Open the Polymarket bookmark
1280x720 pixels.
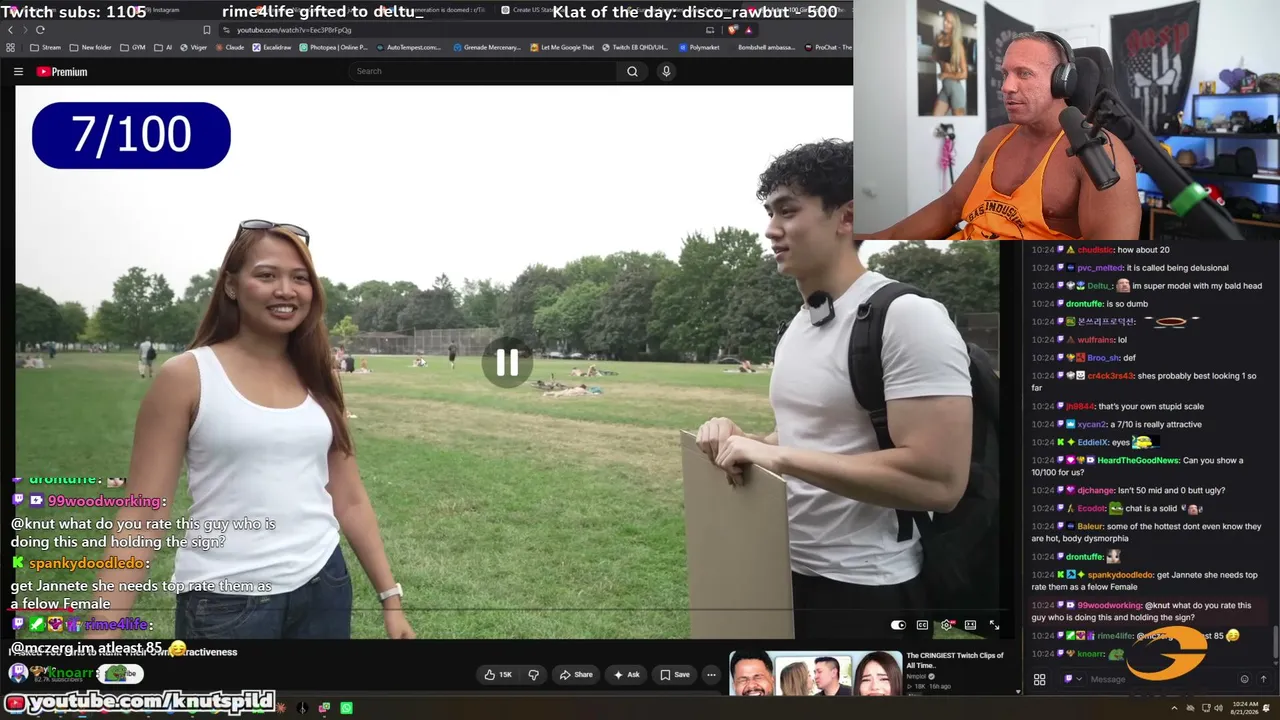point(699,47)
